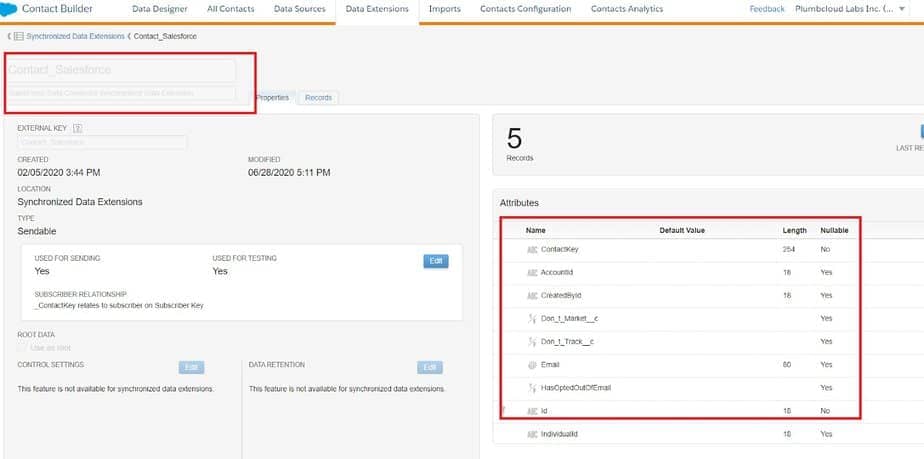Click the text type icon for IndividualId
The image size is (924, 459).
pos(532,434)
